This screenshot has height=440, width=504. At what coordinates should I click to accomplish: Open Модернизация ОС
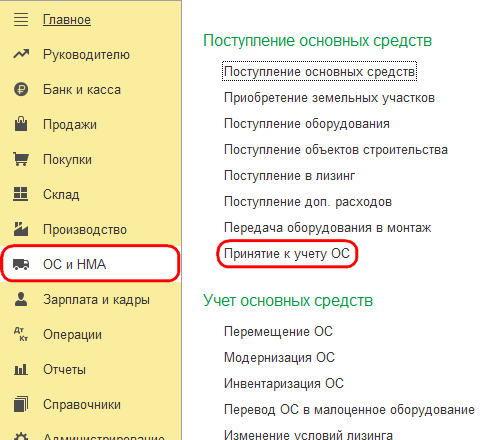279,358
